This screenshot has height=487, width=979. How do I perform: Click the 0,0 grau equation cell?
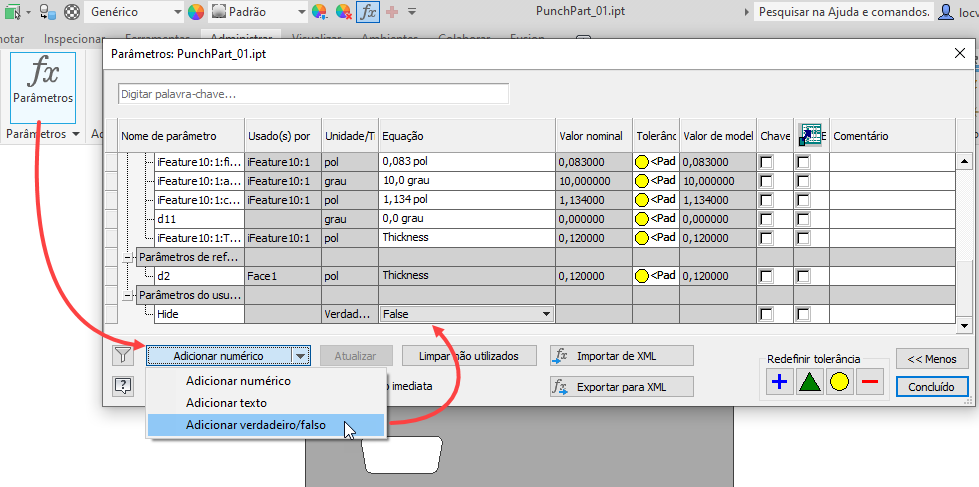click(466, 219)
